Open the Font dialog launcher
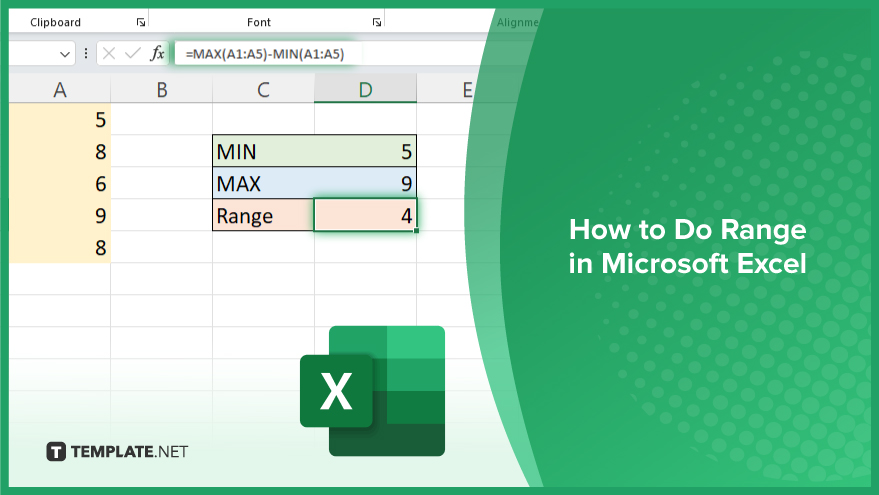The image size is (879, 495). click(377, 22)
